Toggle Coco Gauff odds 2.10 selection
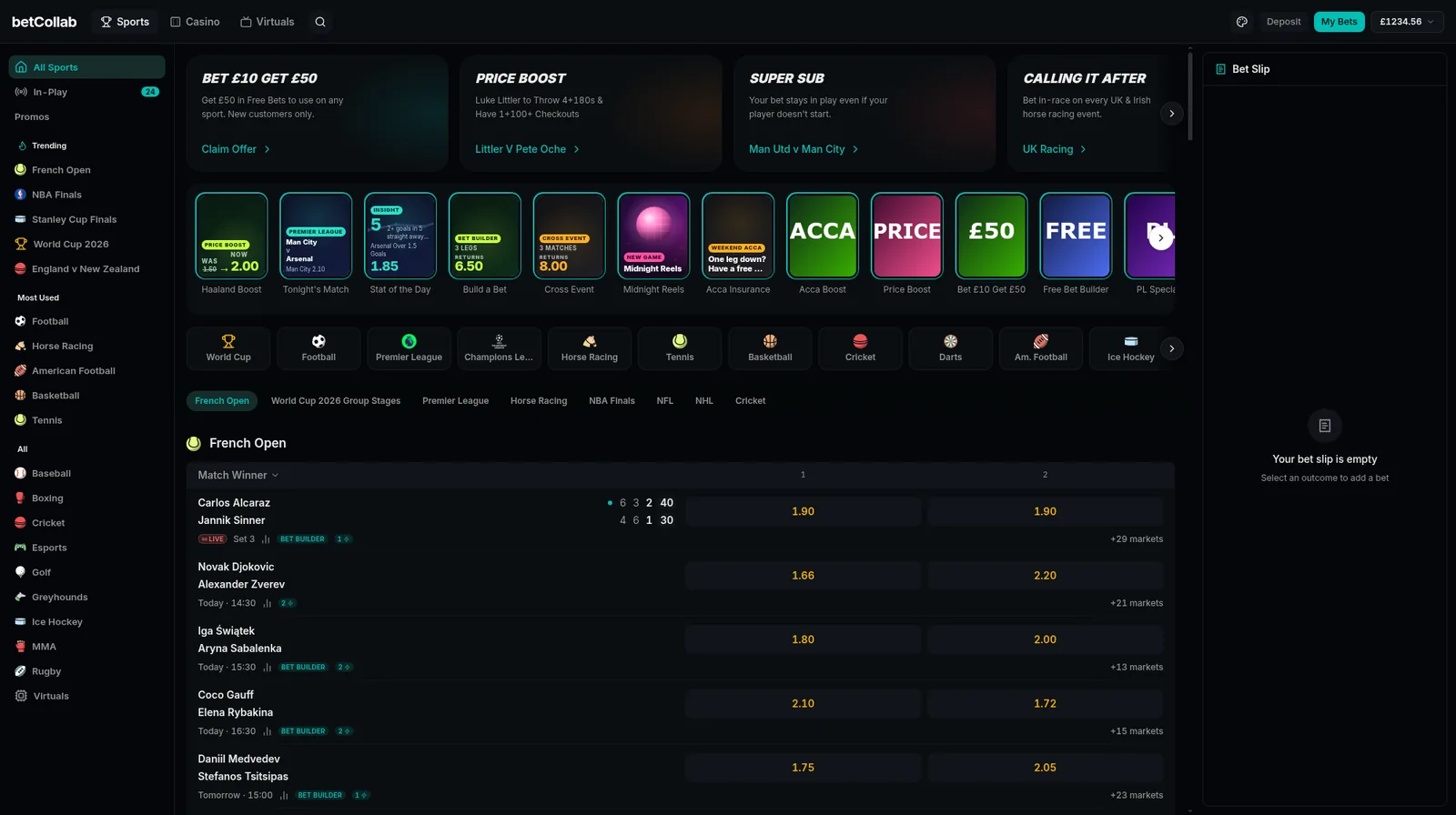 tap(803, 704)
